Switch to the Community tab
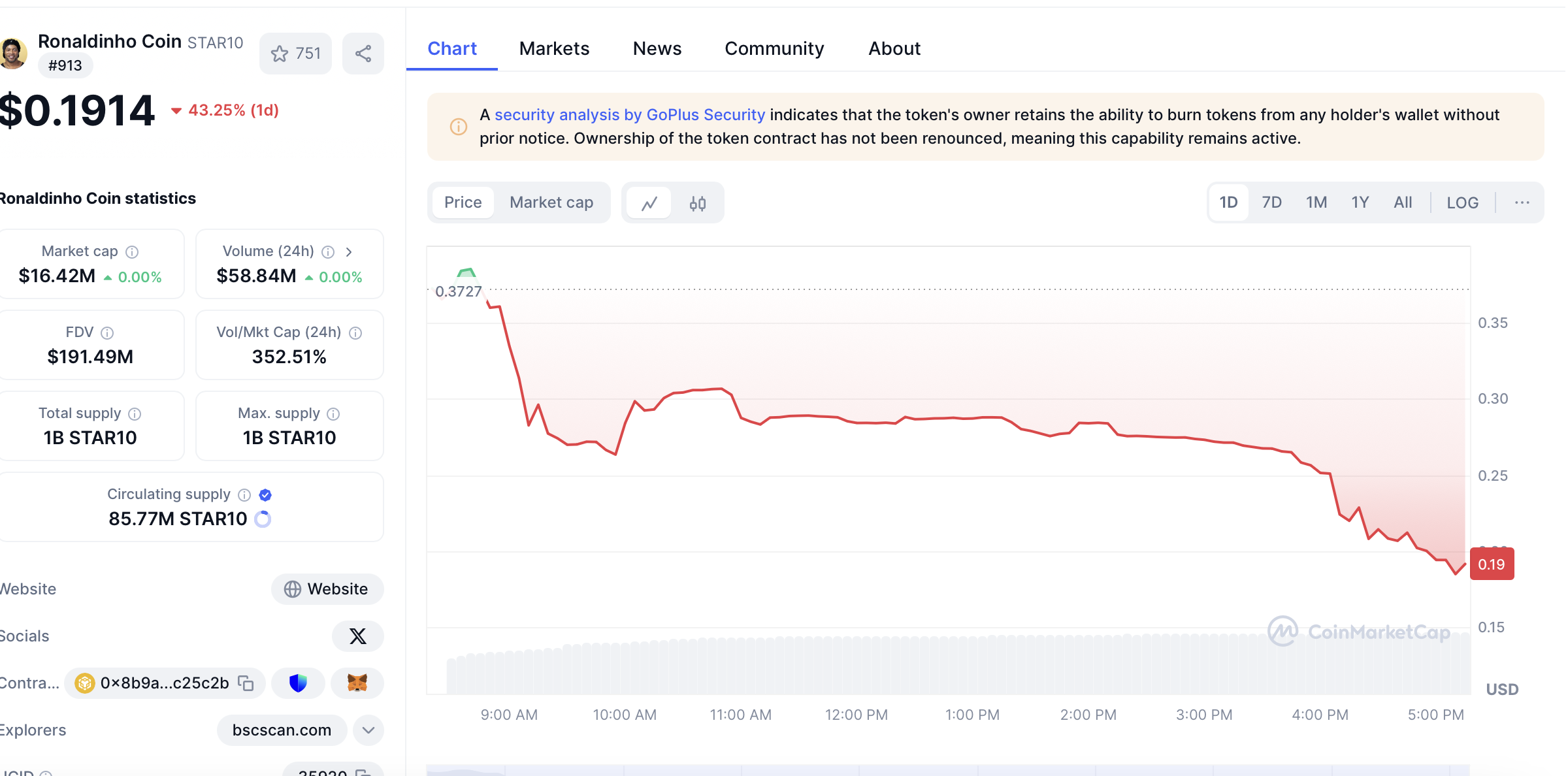Screen dimensions: 1568x776 pyautogui.click(x=774, y=49)
